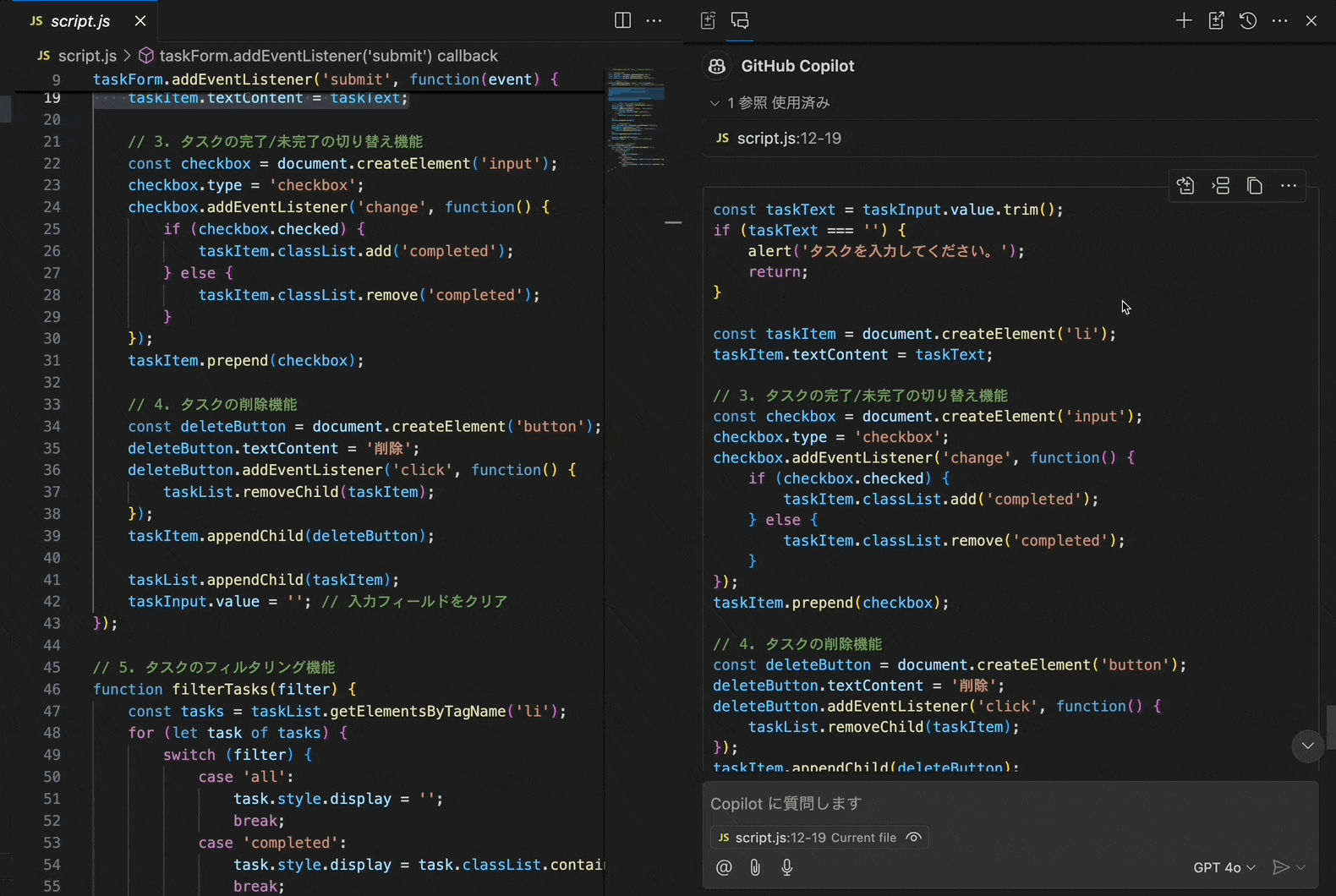Click the breadcrumb method symbol icon
1336x896 pixels.
tap(146, 56)
